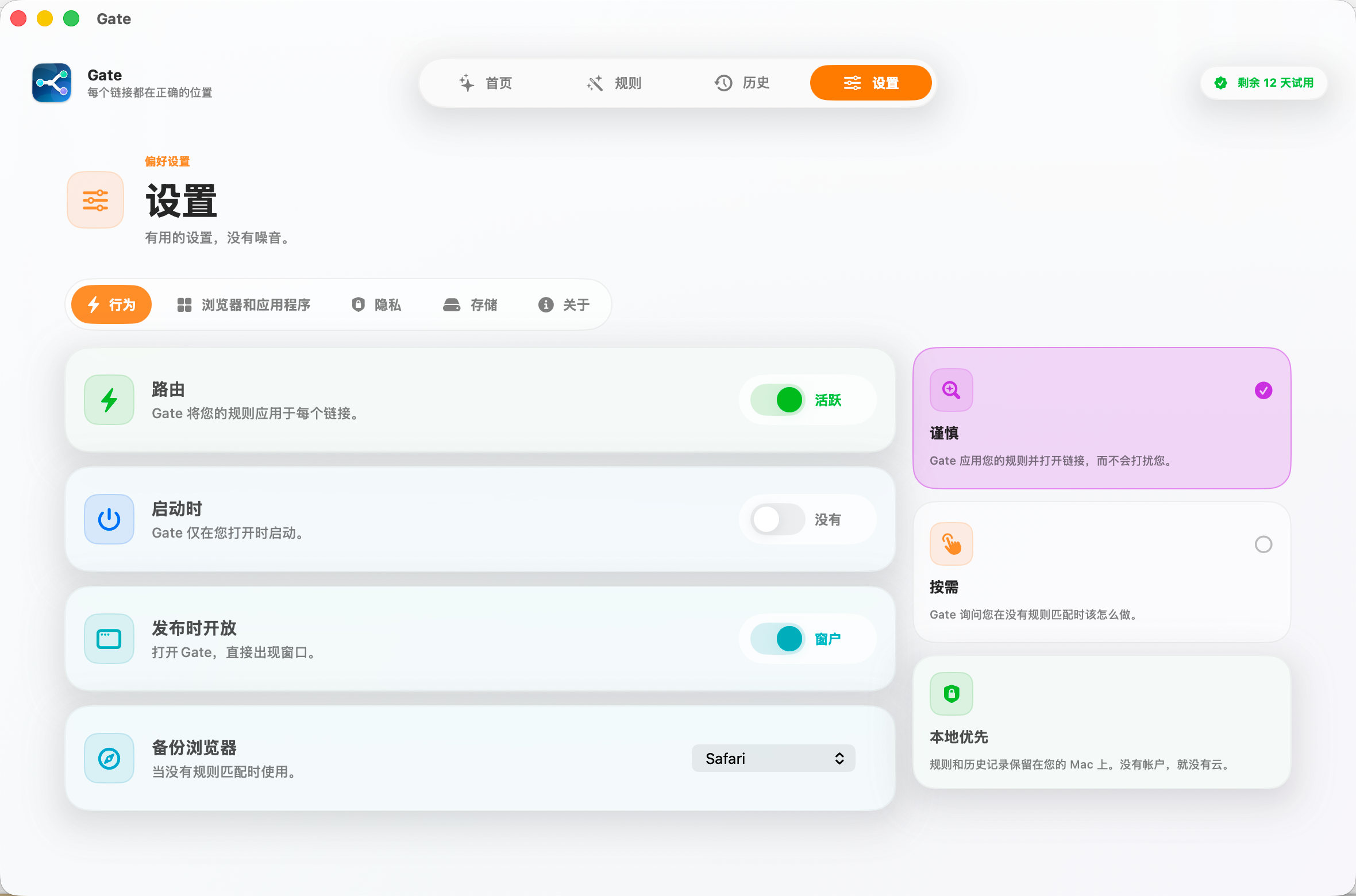Open the 存储 settings section
The image size is (1356, 896).
click(x=470, y=304)
